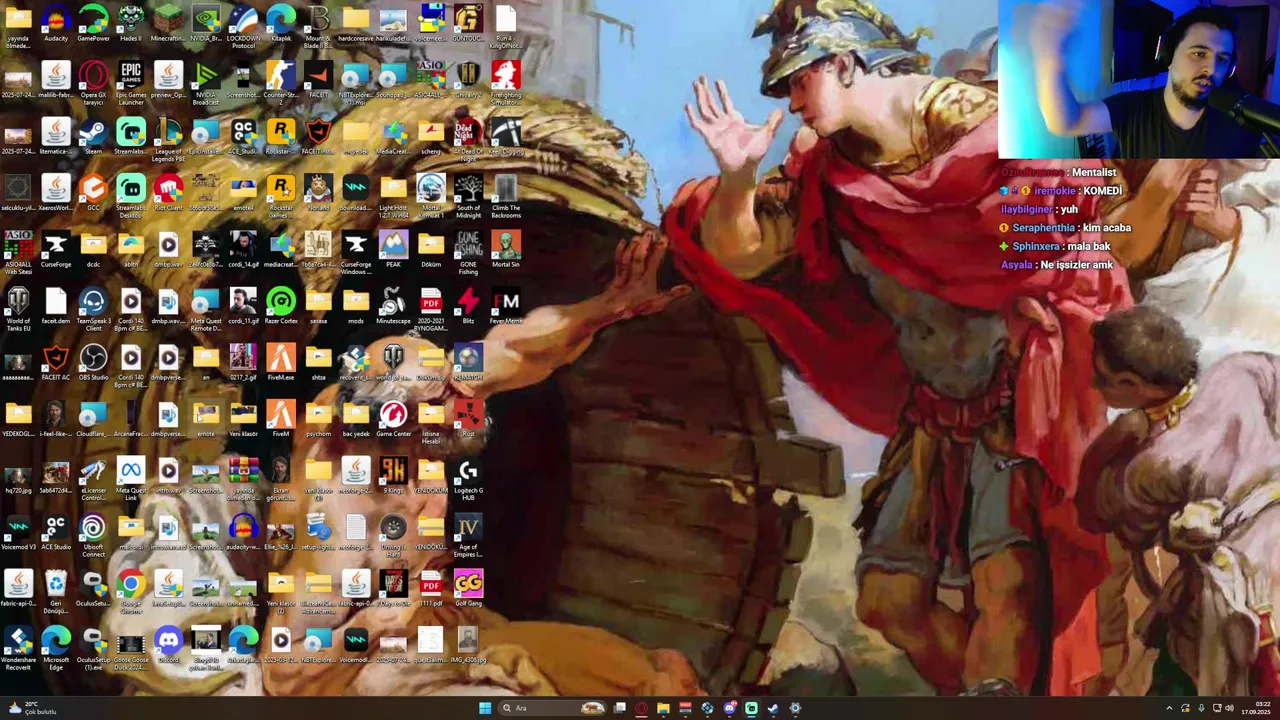Screen dimensions: 1280x720
Task: Open TeamSpeak 3 Client icon
Action: [x=93, y=309]
